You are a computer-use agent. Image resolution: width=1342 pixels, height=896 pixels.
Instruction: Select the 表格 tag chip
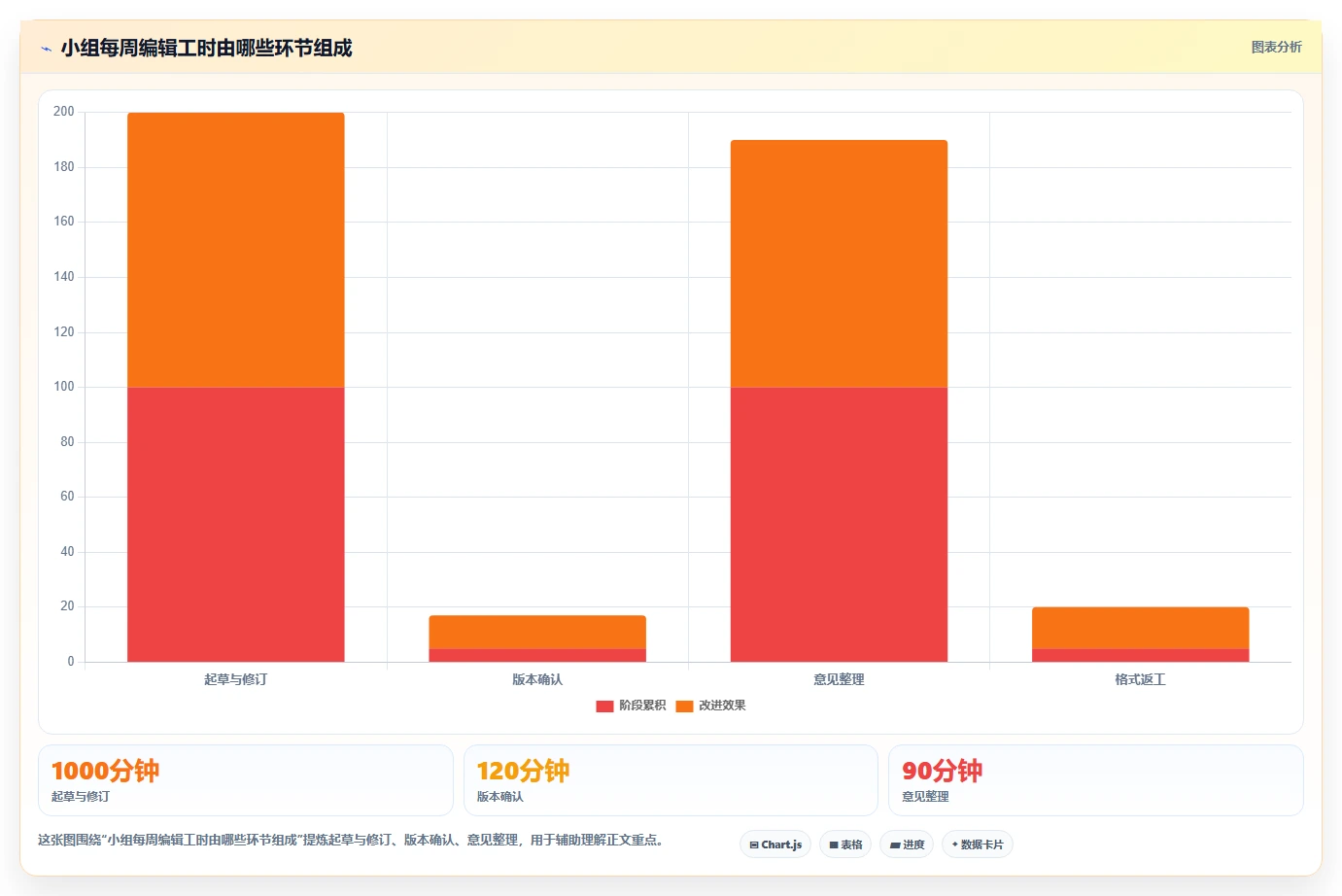845,844
